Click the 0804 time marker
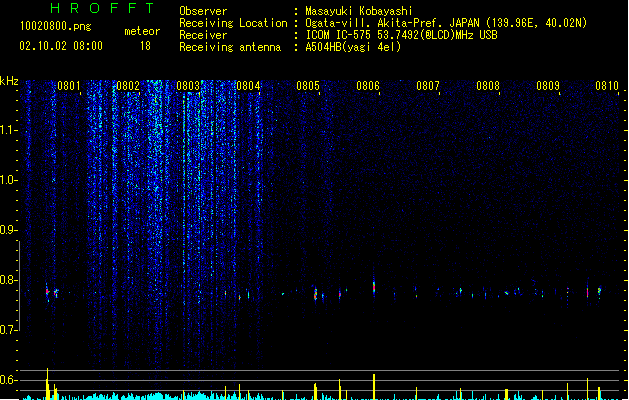Image resolution: width=629 pixels, height=400 pixels. point(248,86)
